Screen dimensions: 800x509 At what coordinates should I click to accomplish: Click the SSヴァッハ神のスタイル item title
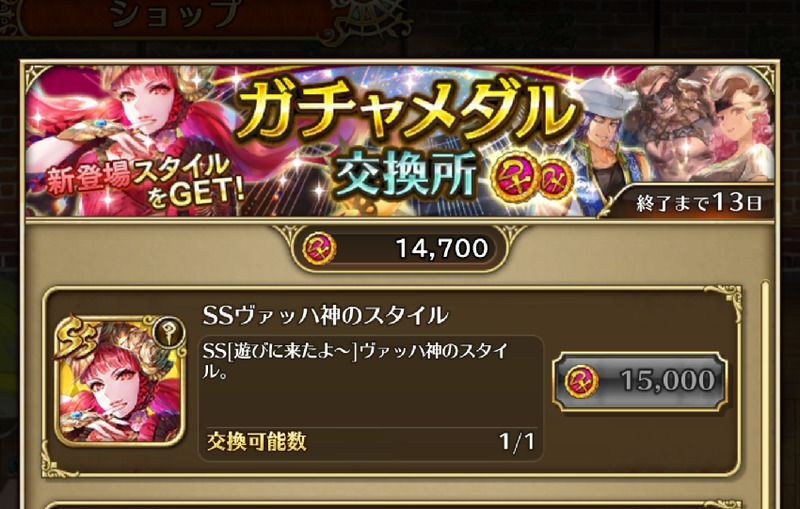[x=325, y=315]
